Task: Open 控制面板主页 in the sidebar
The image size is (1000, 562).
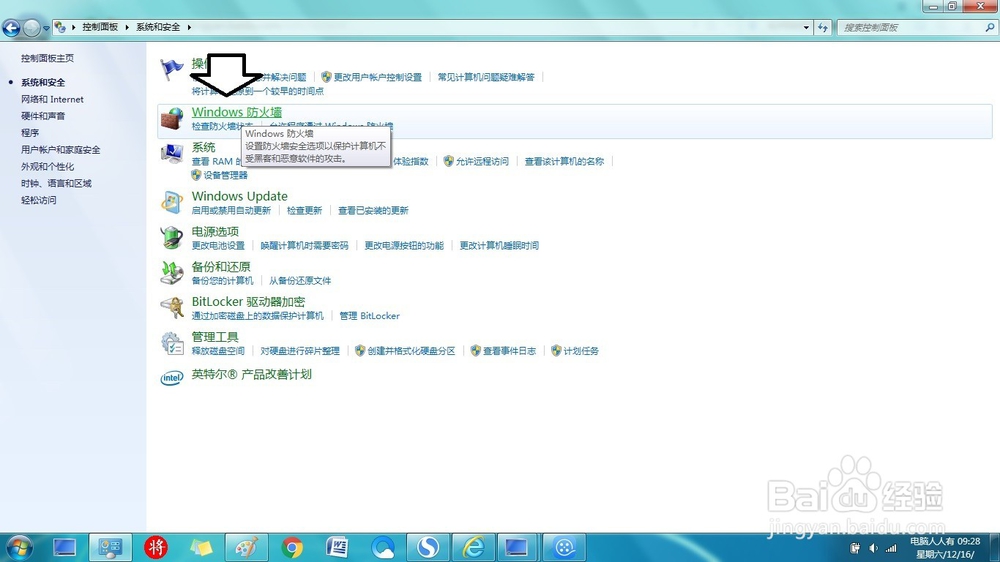Action: (x=47, y=58)
